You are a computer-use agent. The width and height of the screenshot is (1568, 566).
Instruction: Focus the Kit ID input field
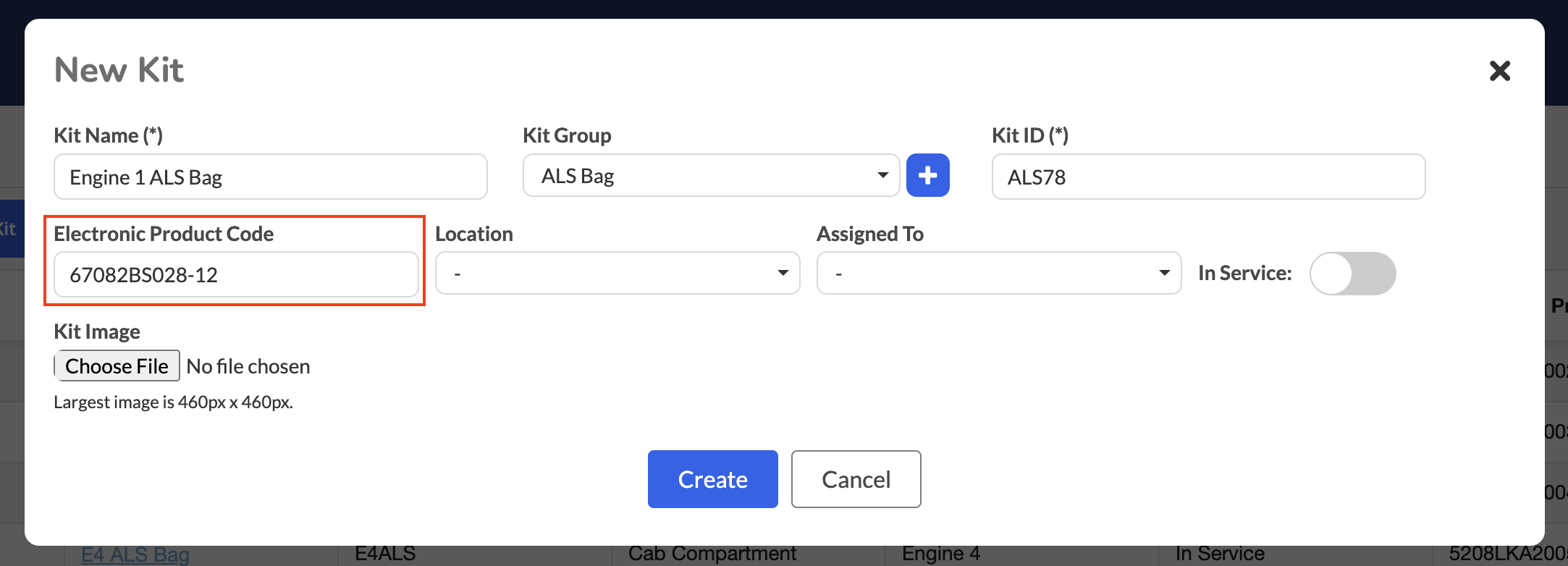pos(1208,177)
